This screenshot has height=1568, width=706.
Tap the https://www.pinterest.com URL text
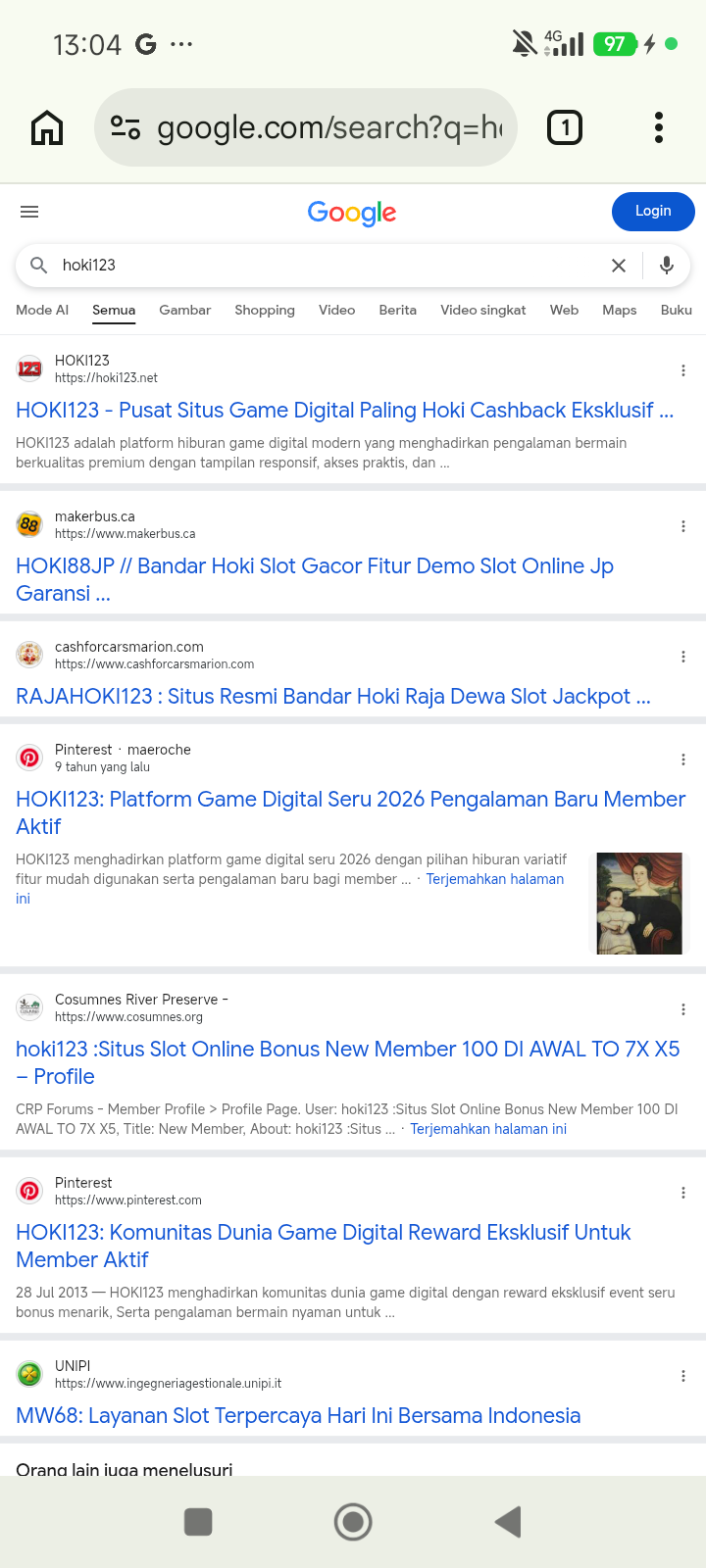(x=128, y=1200)
